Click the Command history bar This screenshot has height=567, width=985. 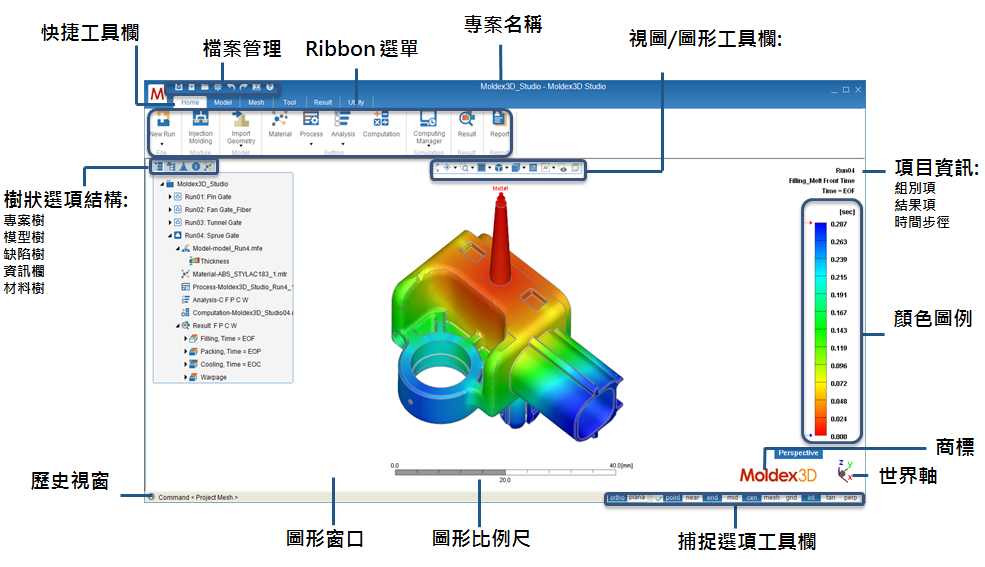374,497
